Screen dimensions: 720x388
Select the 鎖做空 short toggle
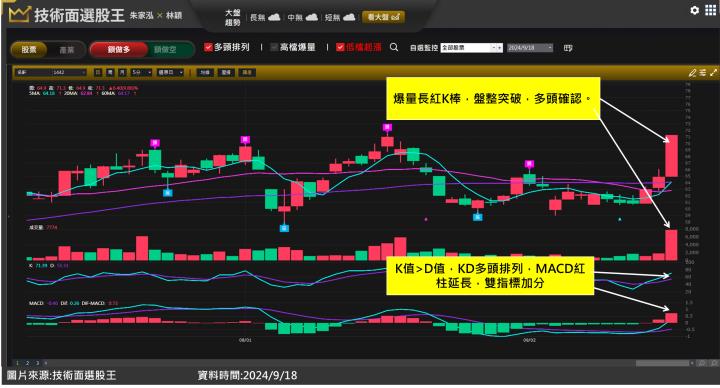coord(165,50)
